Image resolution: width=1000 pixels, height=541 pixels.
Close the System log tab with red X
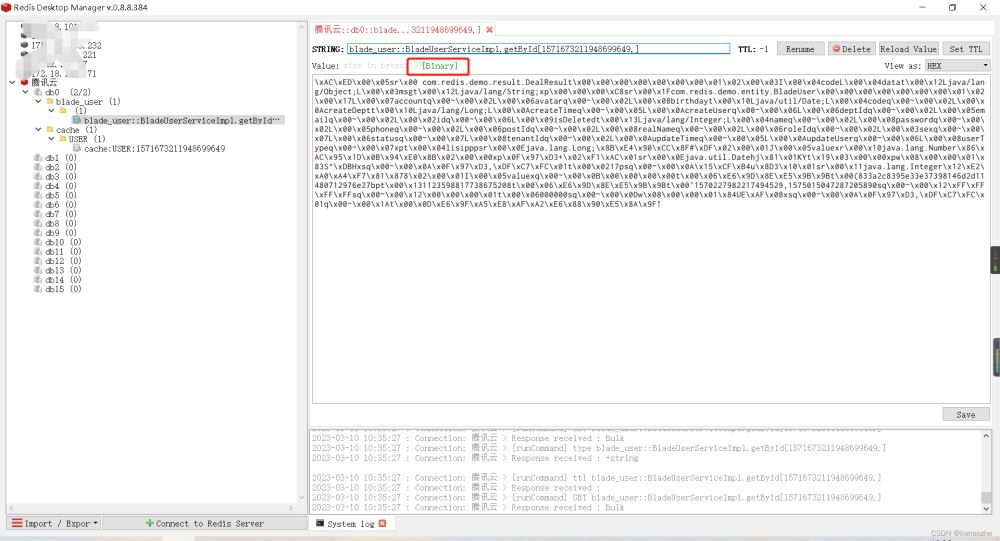coord(382,524)
